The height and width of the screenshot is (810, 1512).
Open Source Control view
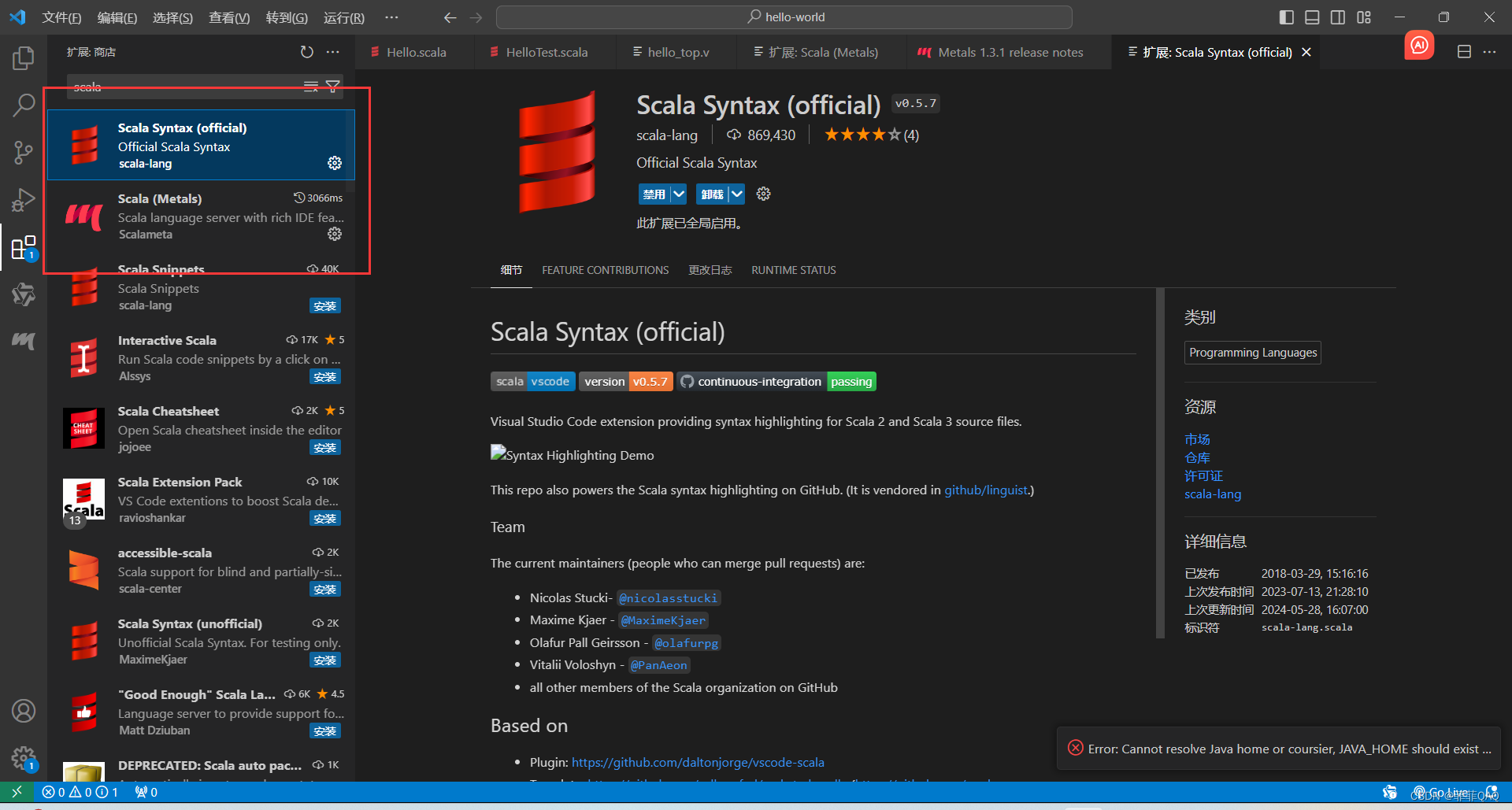click(24, 153)
